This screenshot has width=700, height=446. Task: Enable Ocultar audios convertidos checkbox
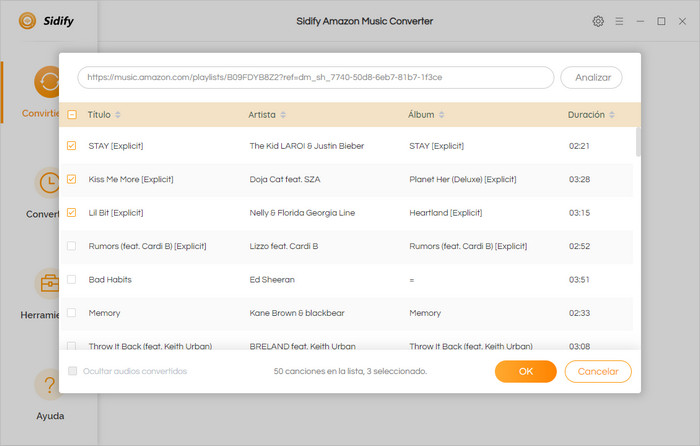point(72,371)
